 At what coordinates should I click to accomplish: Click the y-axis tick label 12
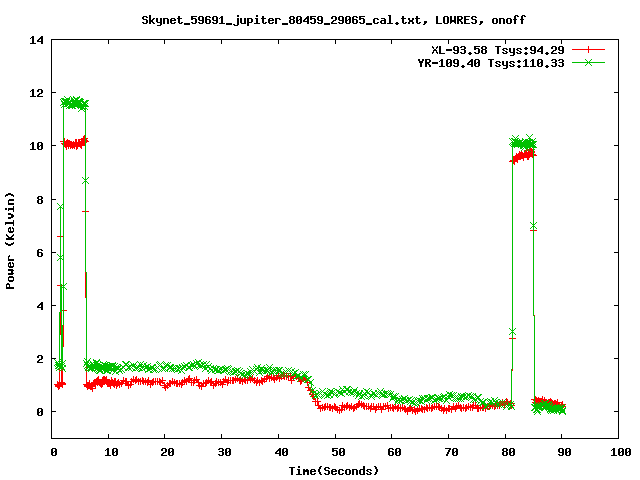[36, 93]
